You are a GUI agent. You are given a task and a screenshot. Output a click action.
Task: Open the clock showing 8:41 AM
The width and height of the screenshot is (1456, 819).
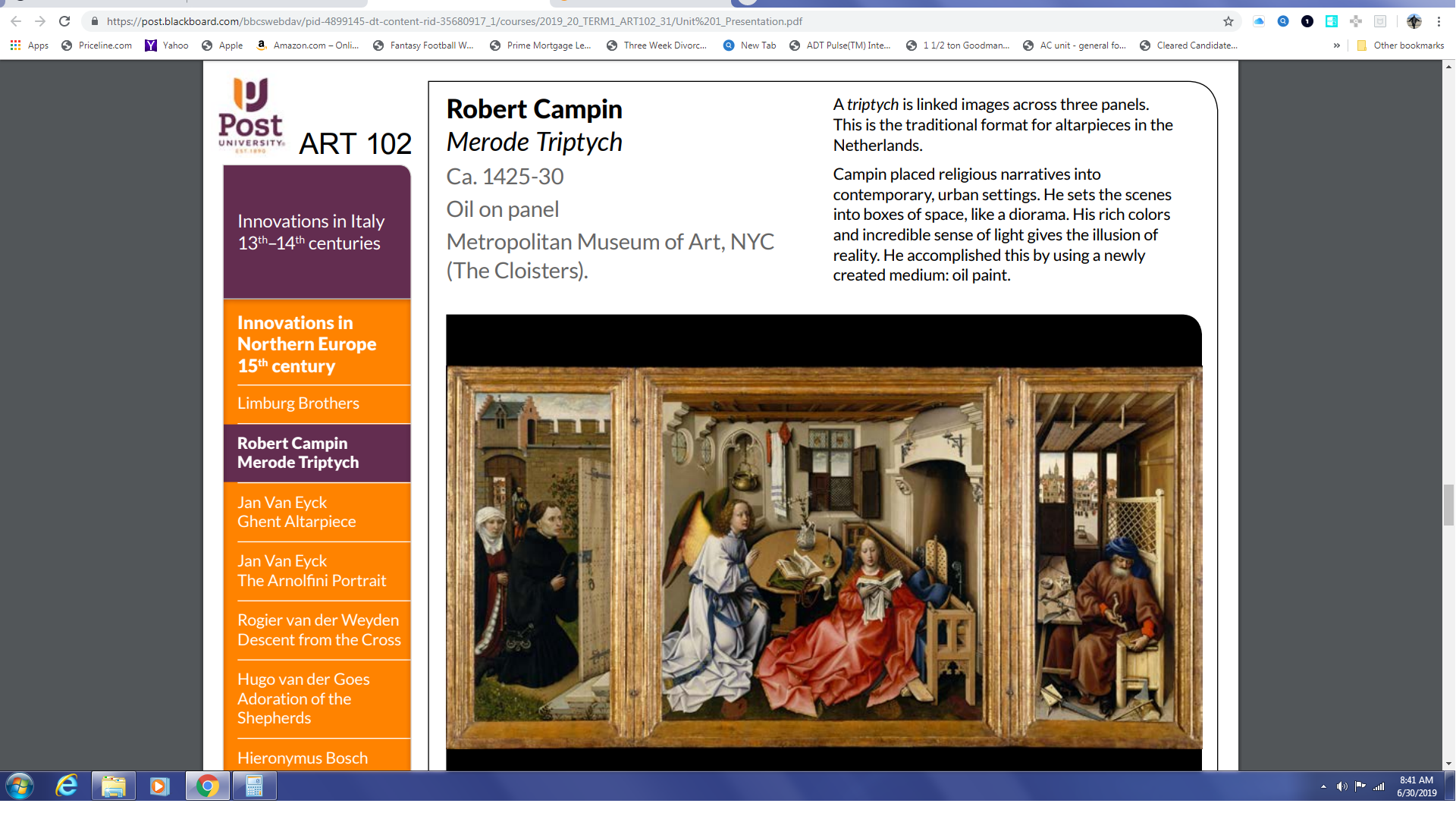pyautogui.click(x=1417, y=786)
